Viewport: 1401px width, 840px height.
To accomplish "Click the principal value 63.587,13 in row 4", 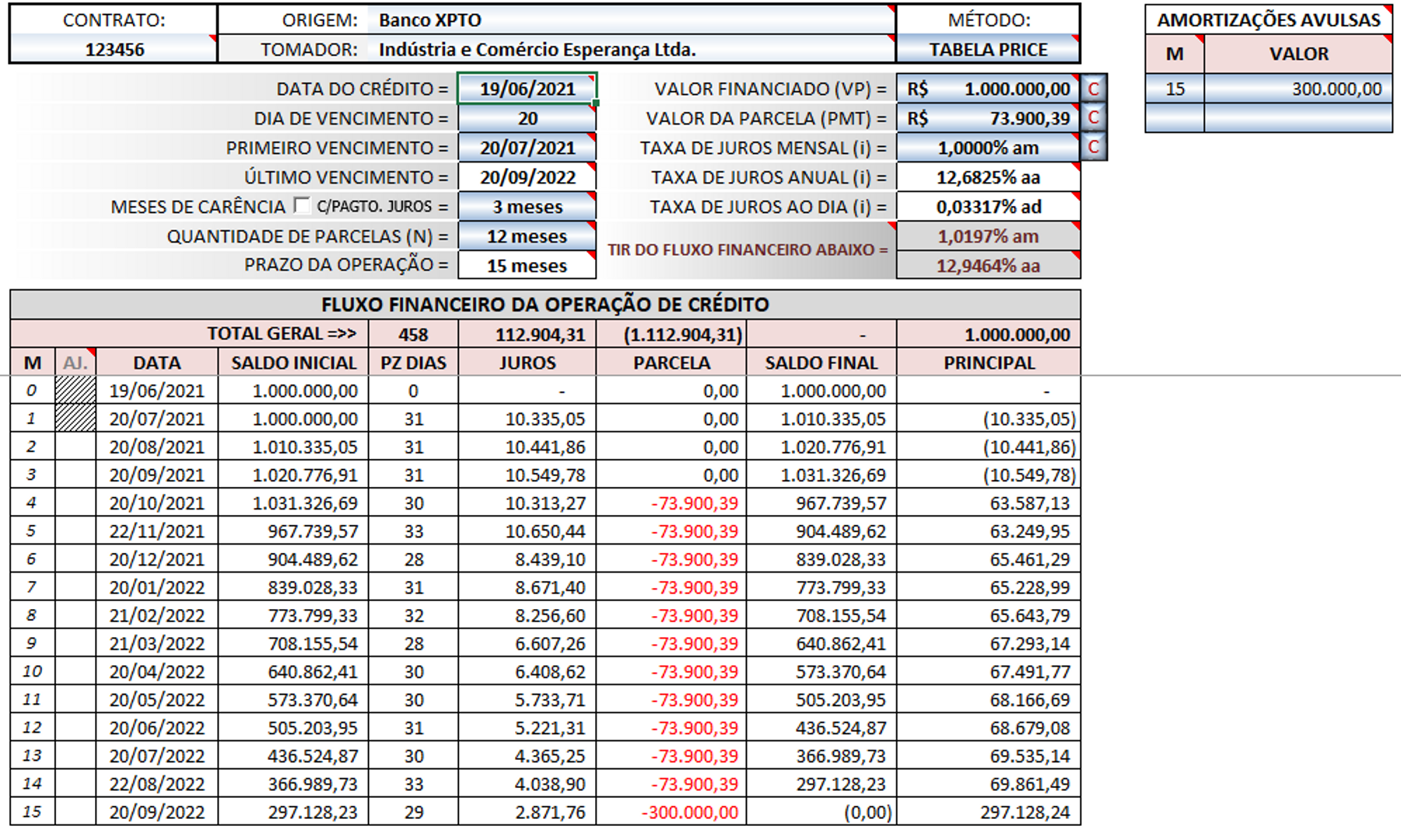I will point(989,503).
